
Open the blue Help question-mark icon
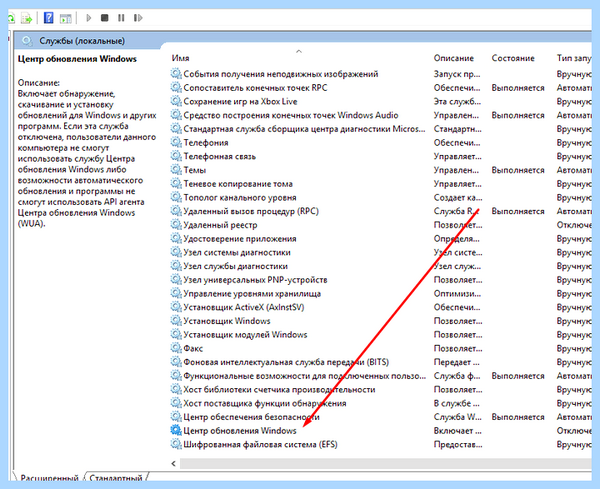[x=49, y=18]
